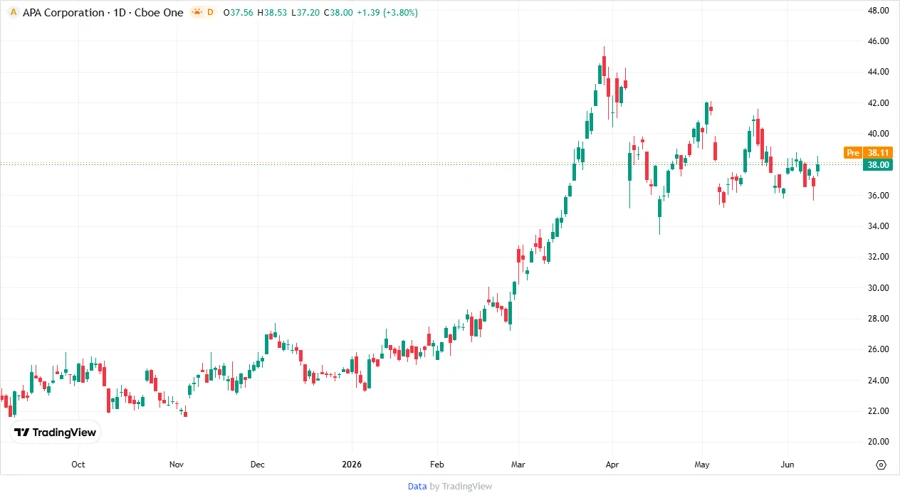Image resolution: width=900 pixels, height=498 pixels.
Task: Click the 36.00 price axis label
Action: [x=878, y=196]
